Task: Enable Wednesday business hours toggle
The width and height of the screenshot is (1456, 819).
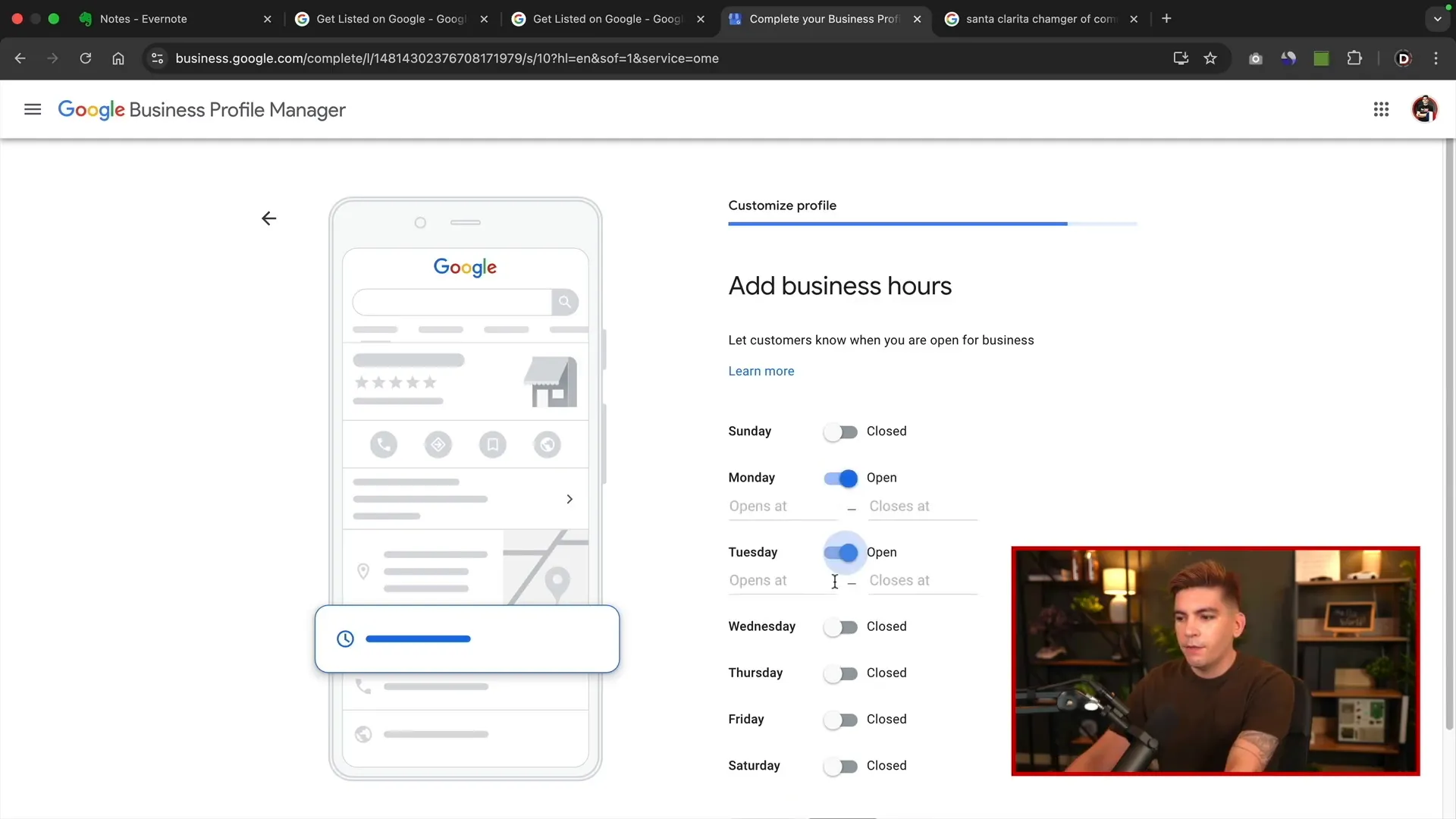Action: (x=840, y=627)
